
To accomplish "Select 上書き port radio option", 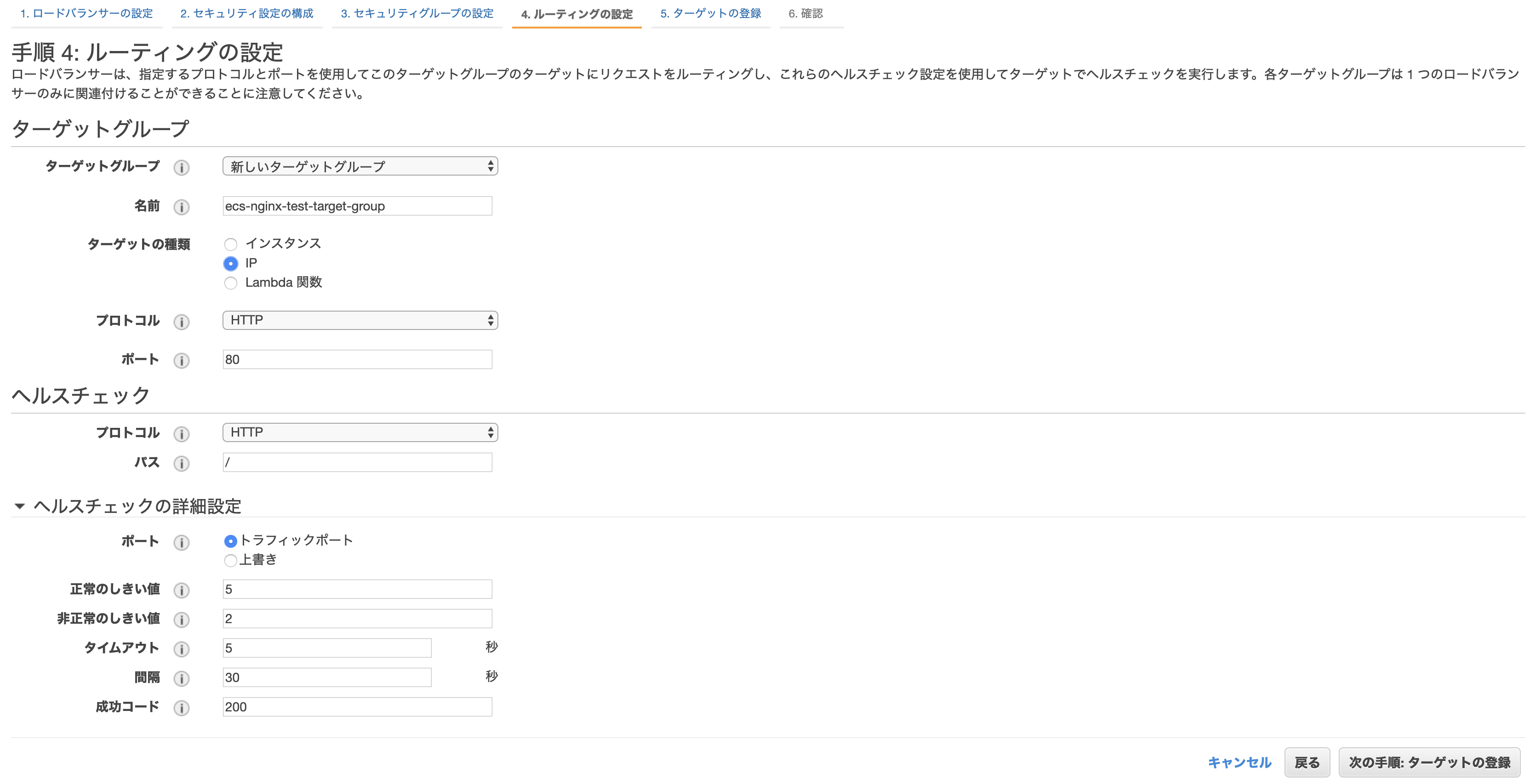I will [x=230, y=560].
